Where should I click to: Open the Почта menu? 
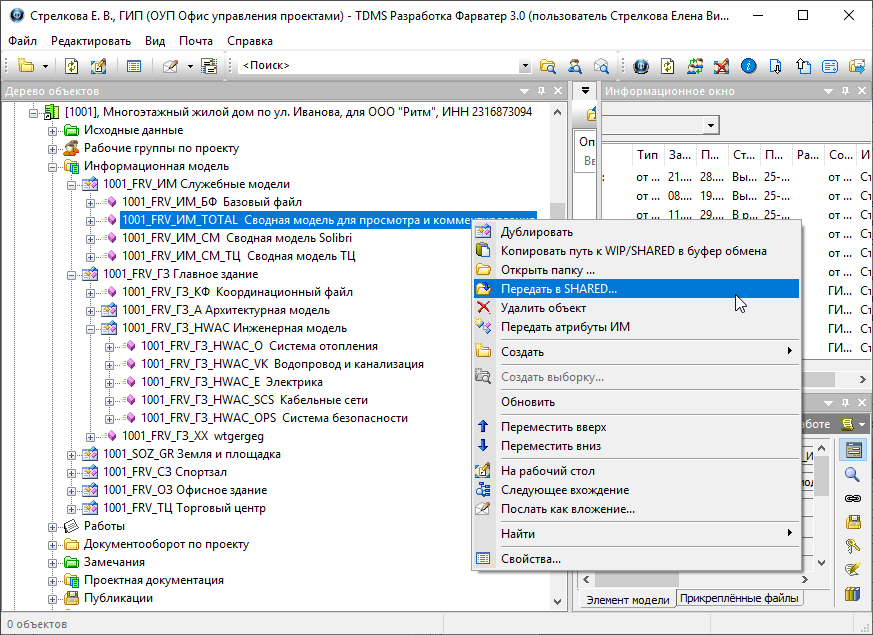pos(196,41)
